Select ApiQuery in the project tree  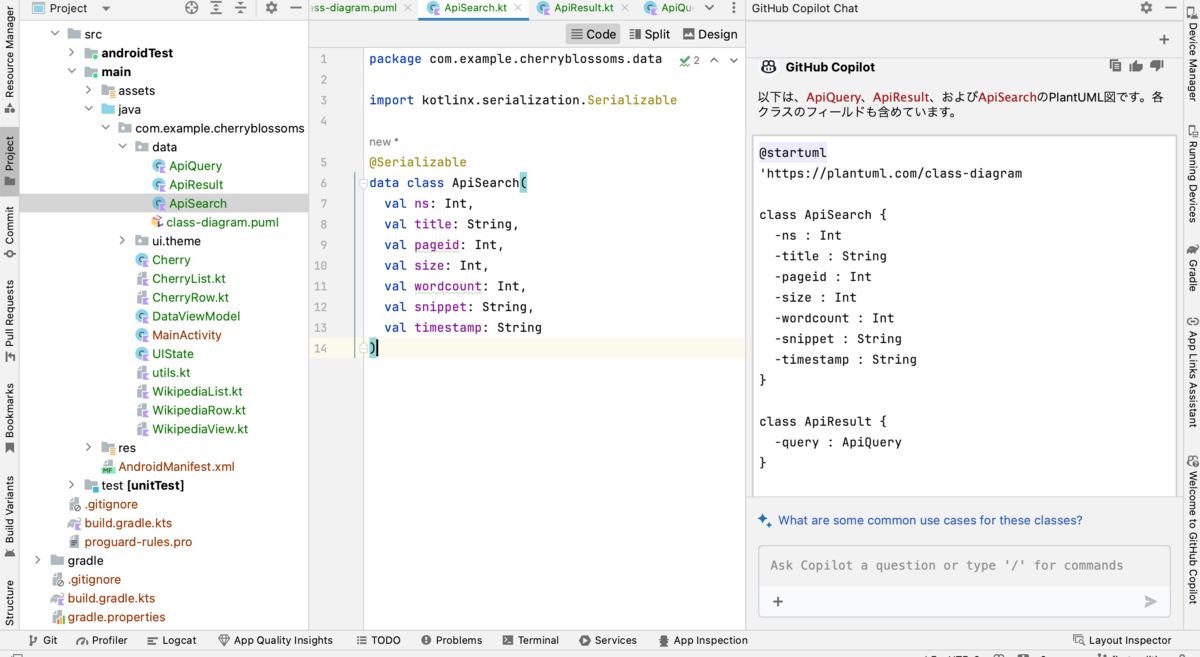click(x=195, y=166)
